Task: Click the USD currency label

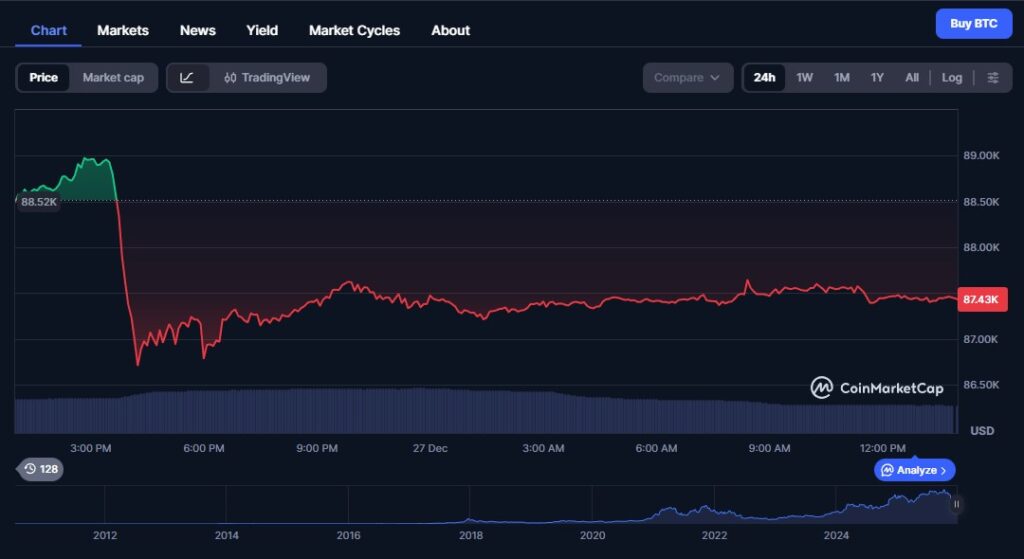Action: tap(982, 430)
